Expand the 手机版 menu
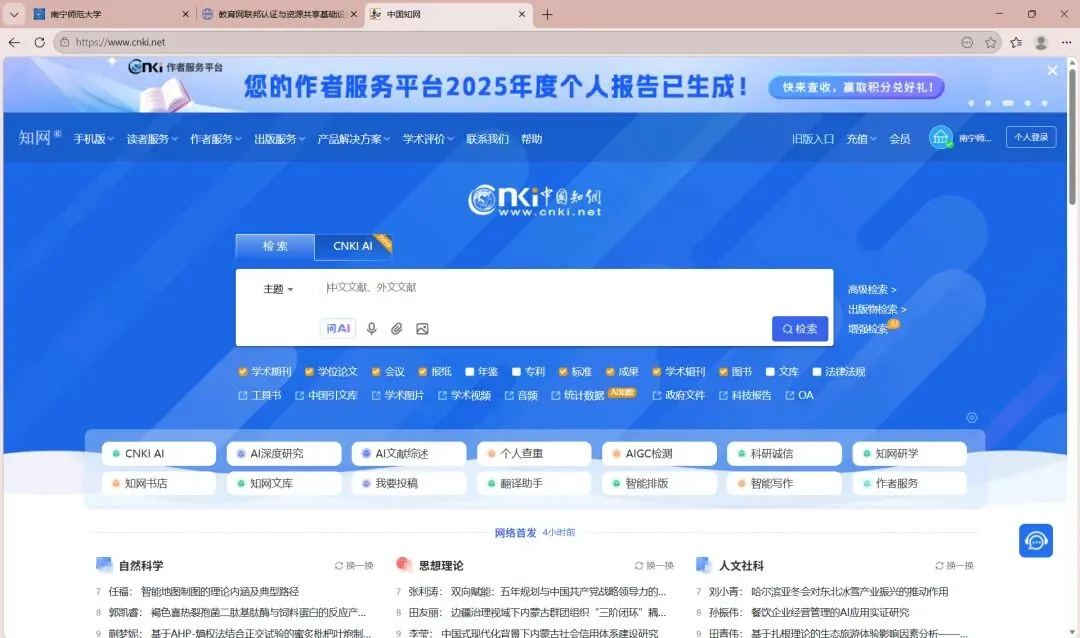Screen dimensions: 1080x638 94,139
